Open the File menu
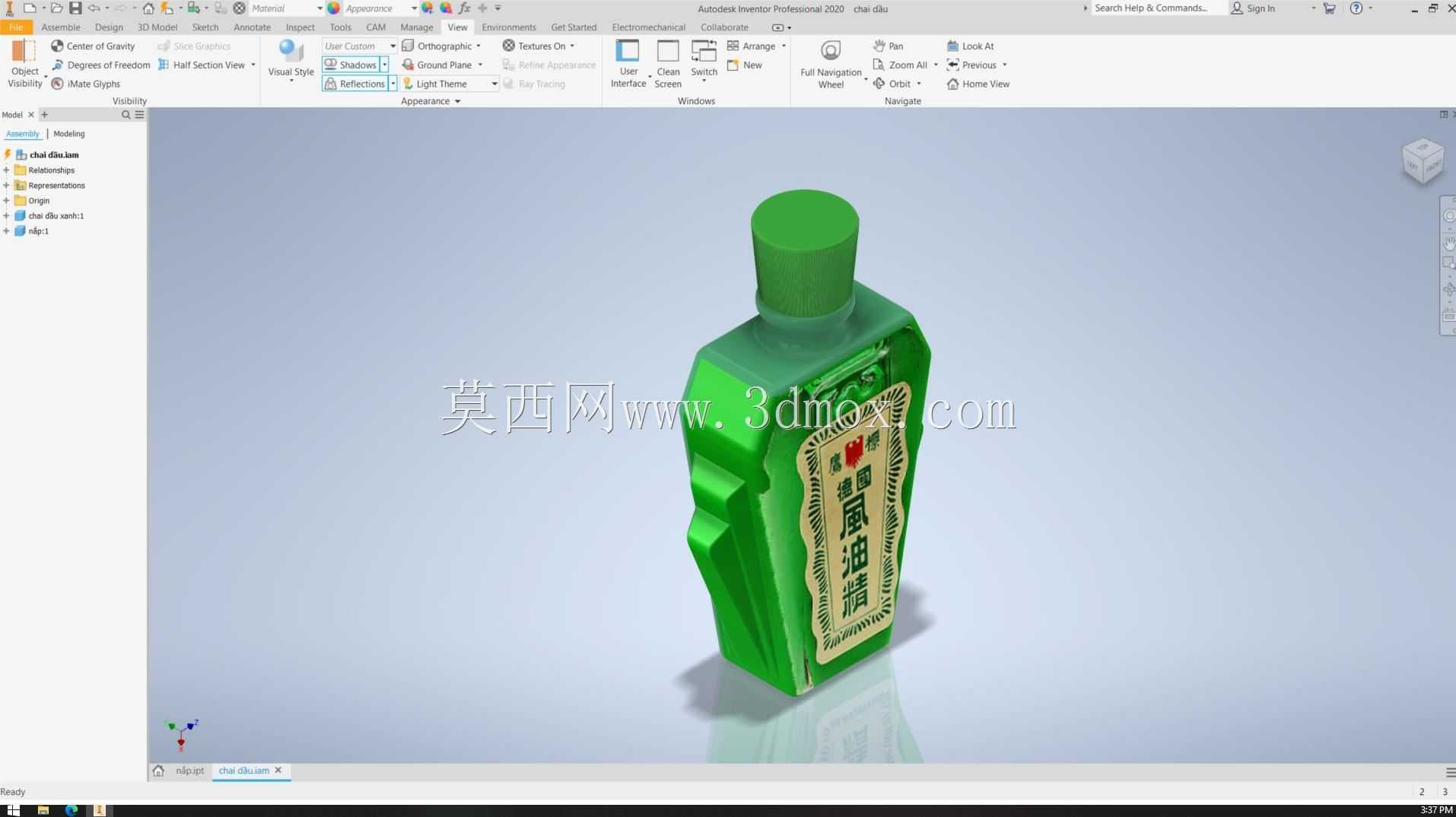This screenshot has height=817, width=1456. (16, 27)
